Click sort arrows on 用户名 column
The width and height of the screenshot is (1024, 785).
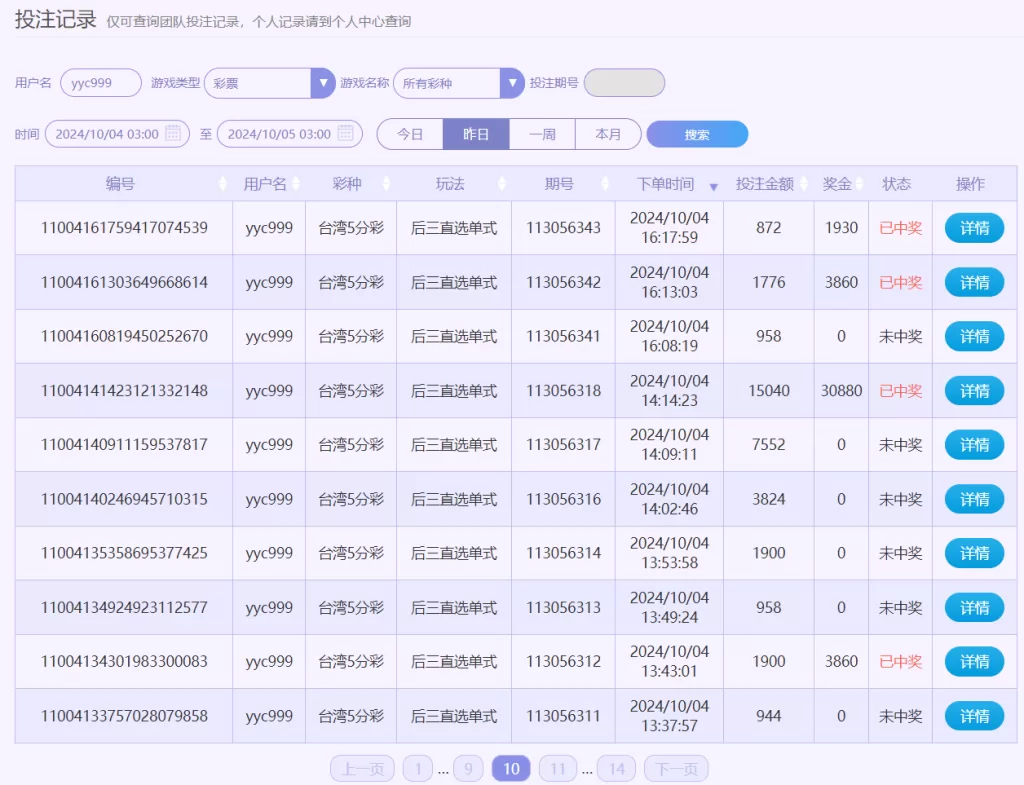pos(296,184)
